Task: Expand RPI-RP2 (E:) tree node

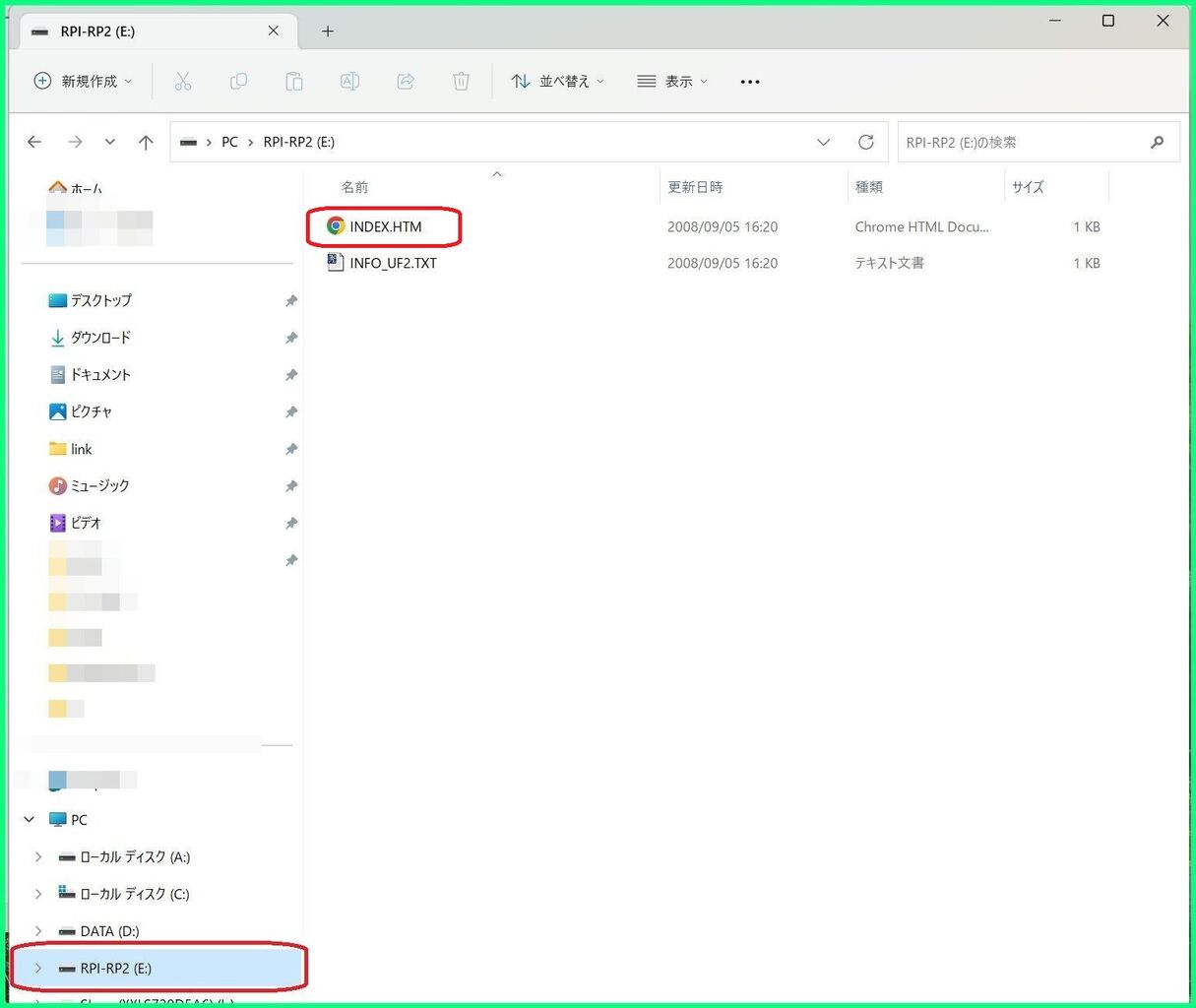Action: coord(38,968)
